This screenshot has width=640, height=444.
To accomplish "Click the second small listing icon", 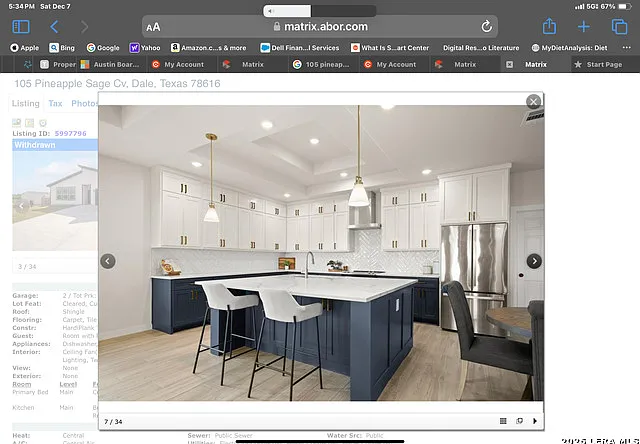I will tap(29, 122).
